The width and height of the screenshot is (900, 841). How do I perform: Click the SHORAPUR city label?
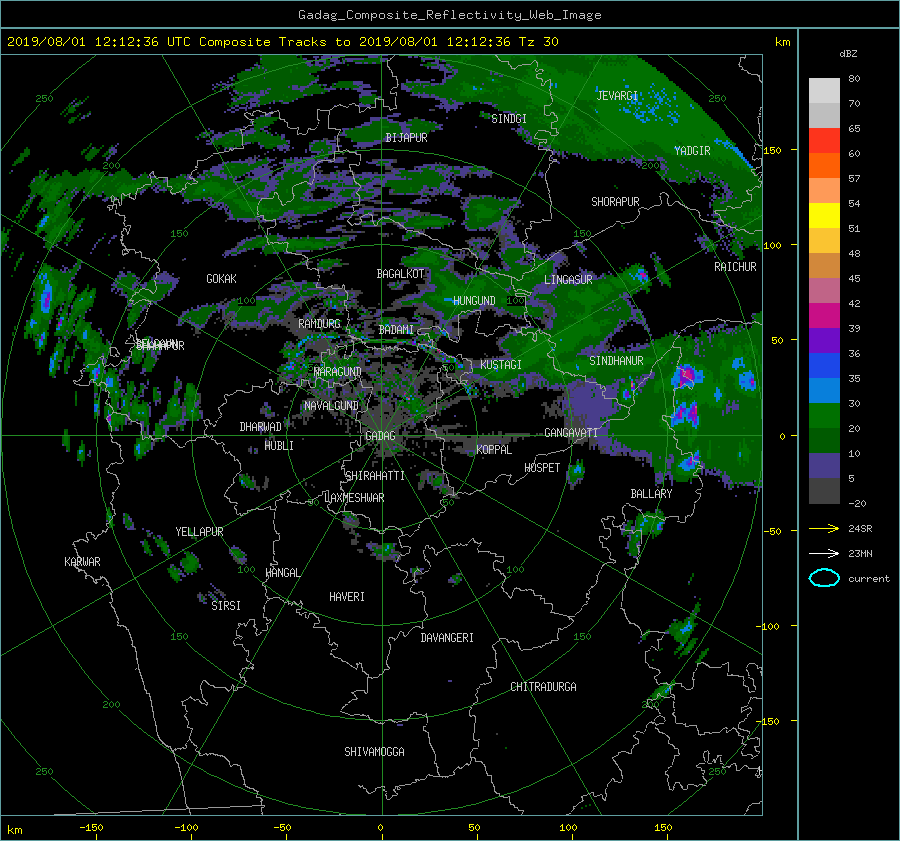[615, 202]
